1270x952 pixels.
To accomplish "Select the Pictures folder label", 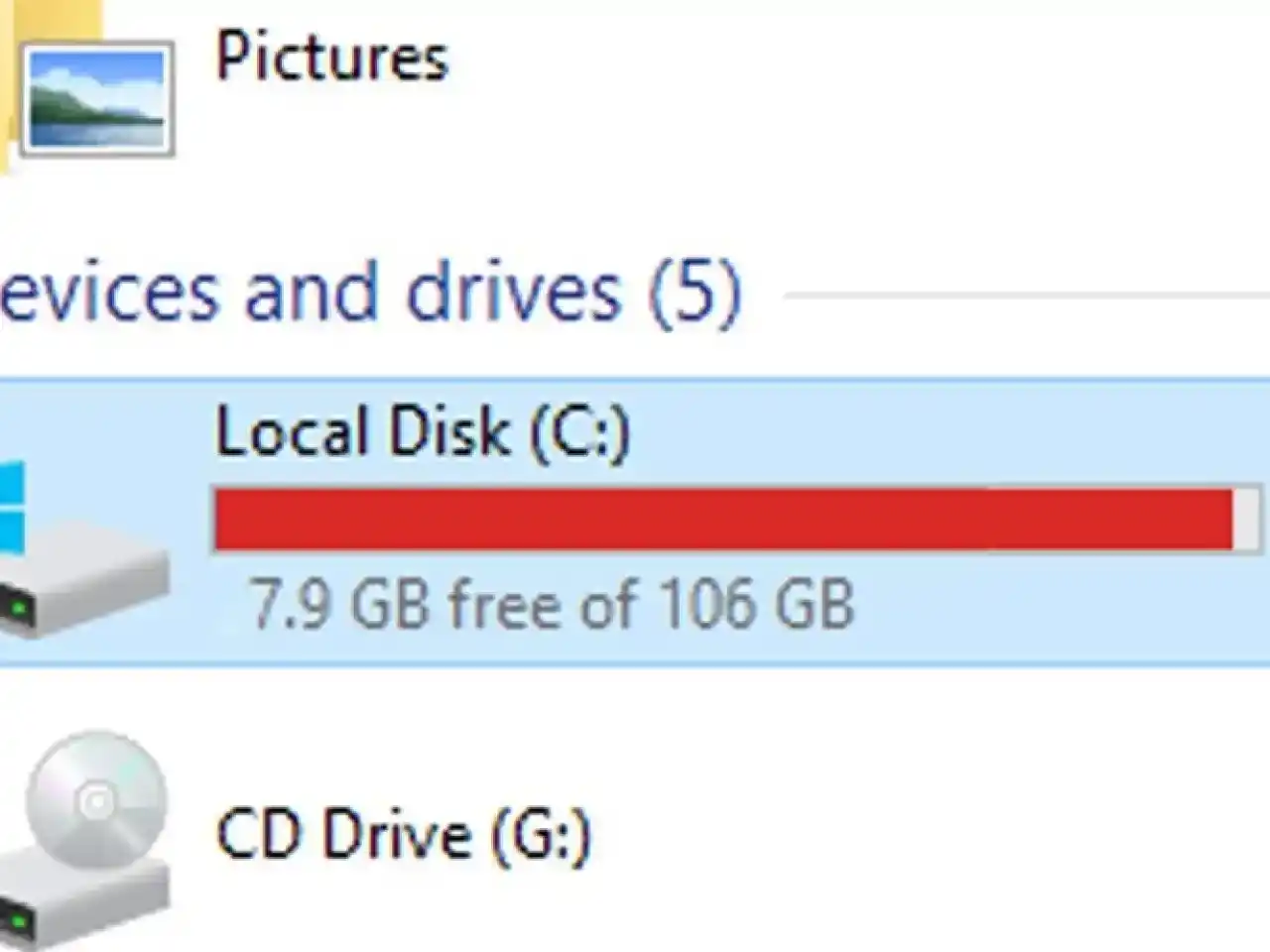I will point(331,57).
